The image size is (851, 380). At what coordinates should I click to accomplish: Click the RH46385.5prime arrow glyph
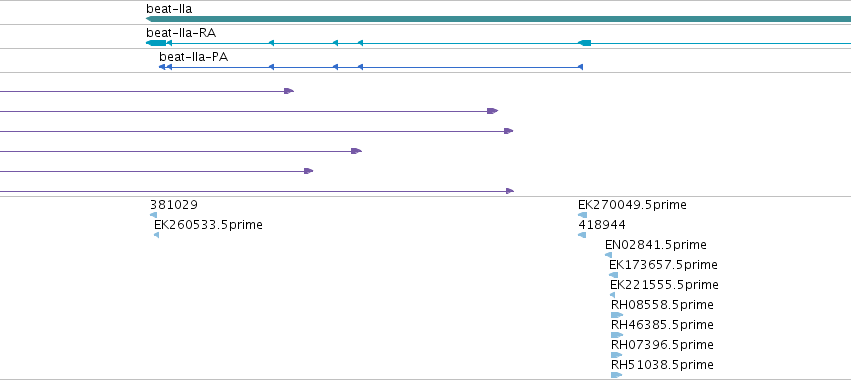[617, 335]
